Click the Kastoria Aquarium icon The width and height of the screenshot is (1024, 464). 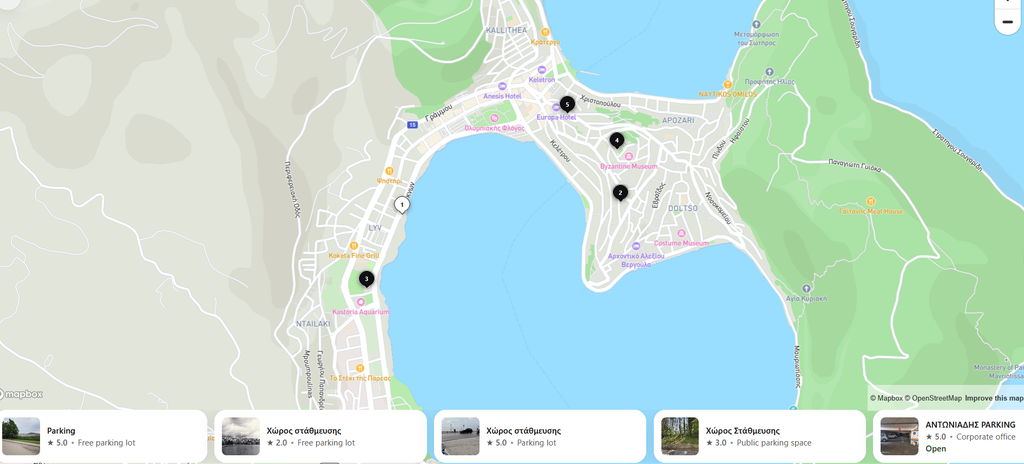click(x=360, y=302)
